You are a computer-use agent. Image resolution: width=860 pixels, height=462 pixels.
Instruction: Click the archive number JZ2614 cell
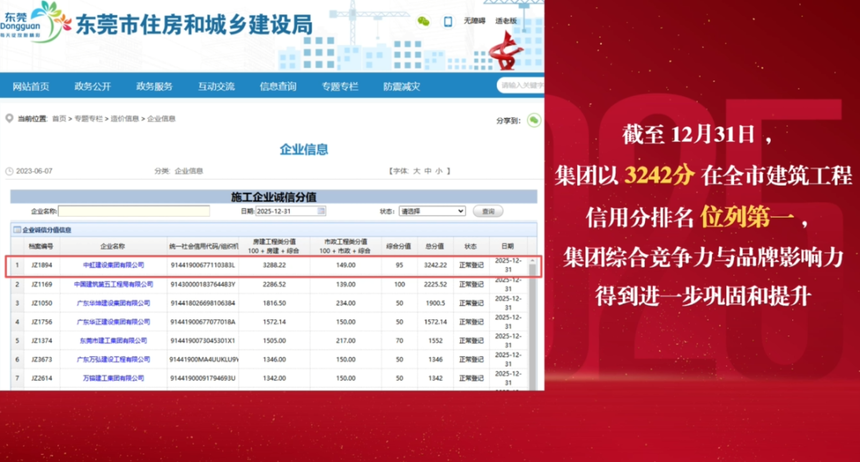[x=42, y=378]
